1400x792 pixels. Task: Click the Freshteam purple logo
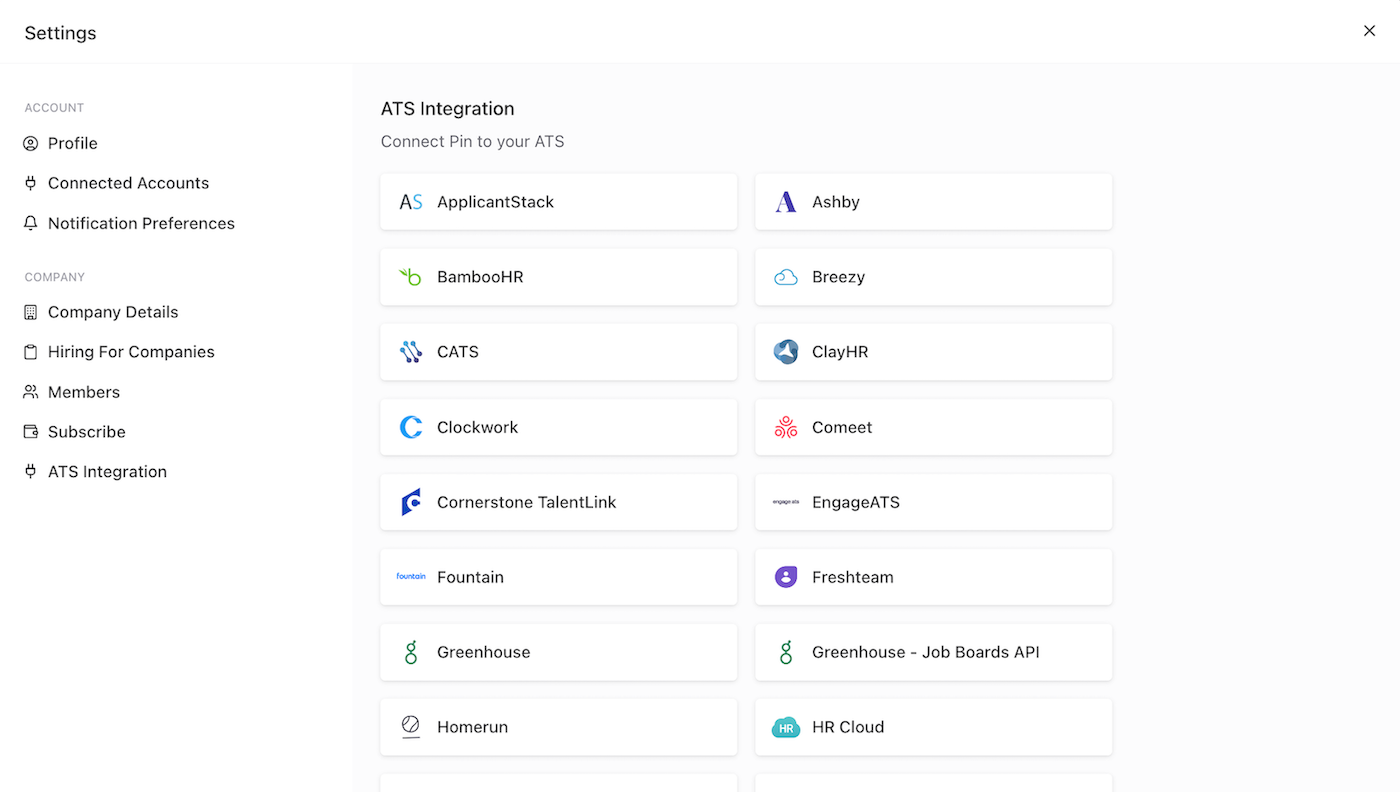coord(786,577)
